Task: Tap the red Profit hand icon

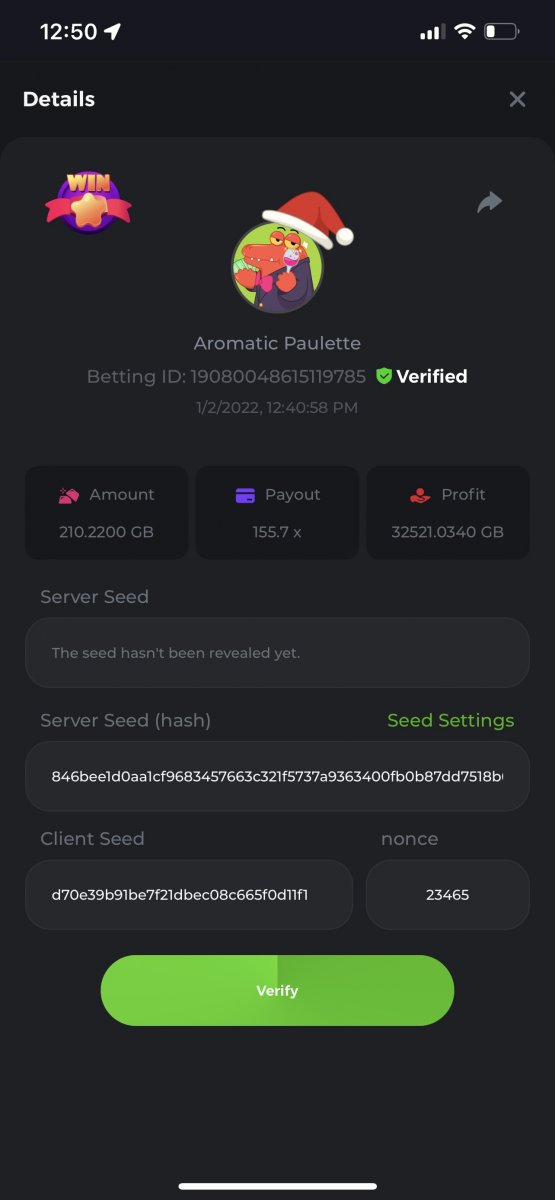Action: click(x=421, y=495)
